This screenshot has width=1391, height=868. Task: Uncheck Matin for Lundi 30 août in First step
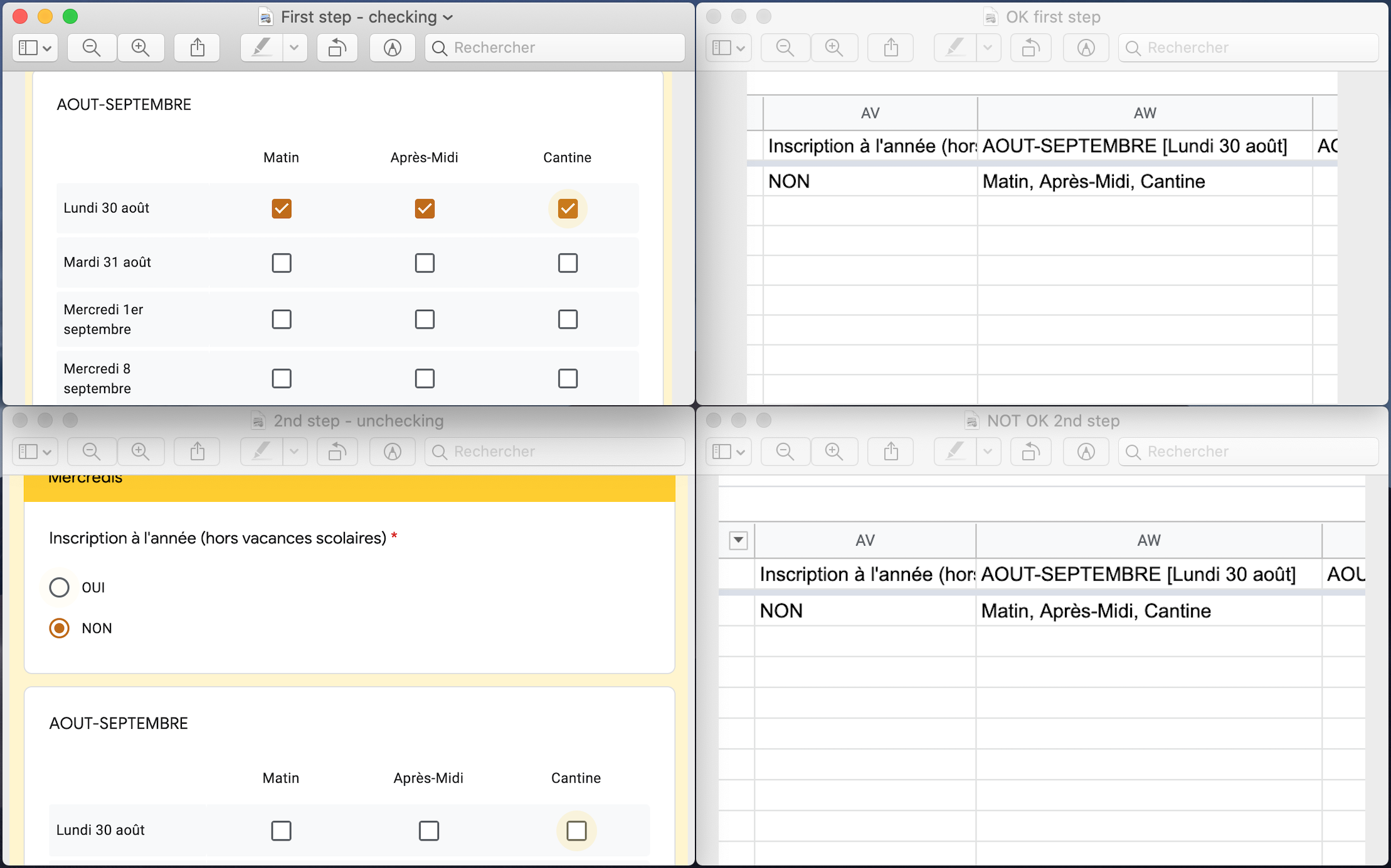click(282, 208)
